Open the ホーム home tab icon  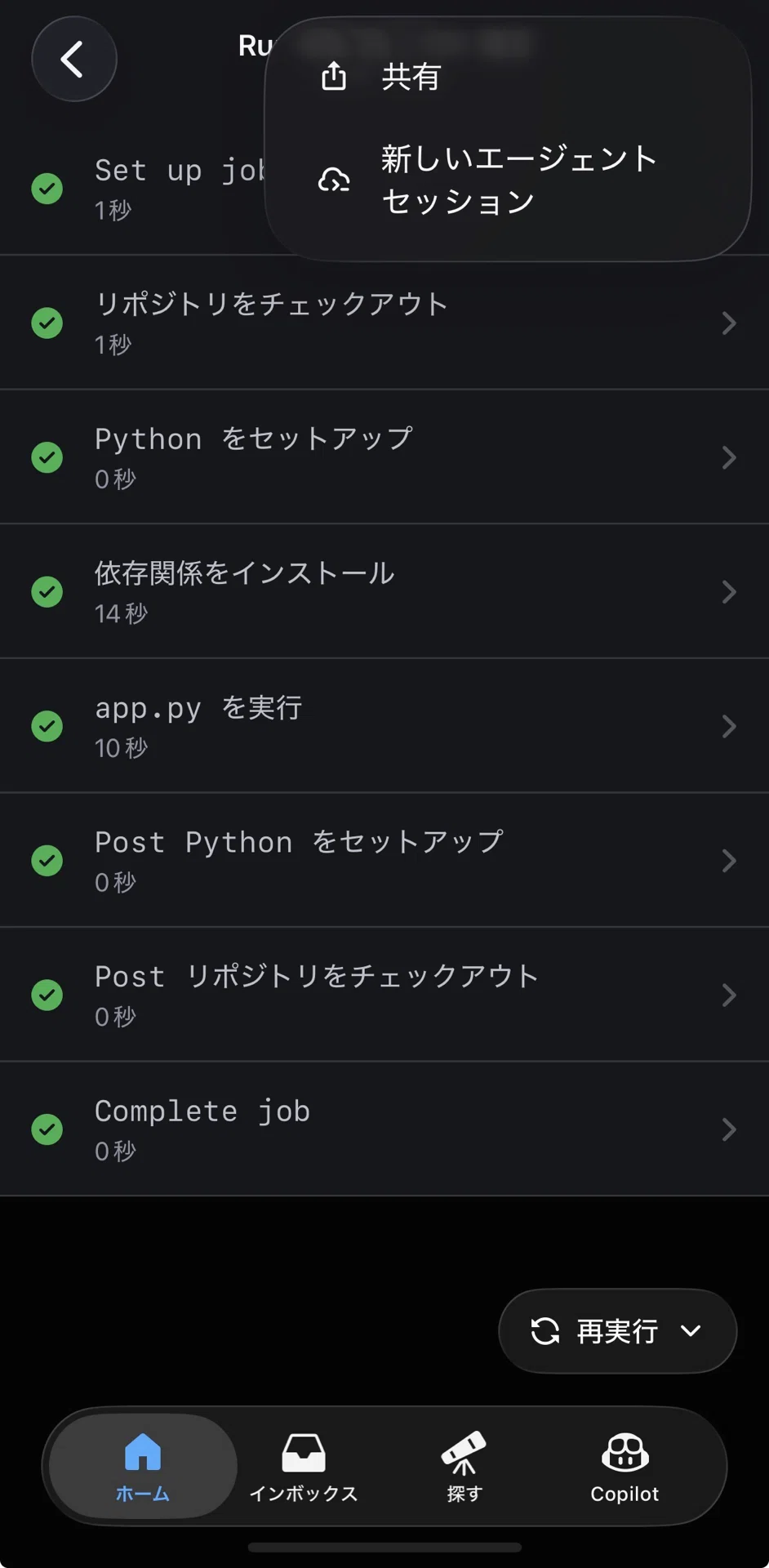coord(143,1451)
